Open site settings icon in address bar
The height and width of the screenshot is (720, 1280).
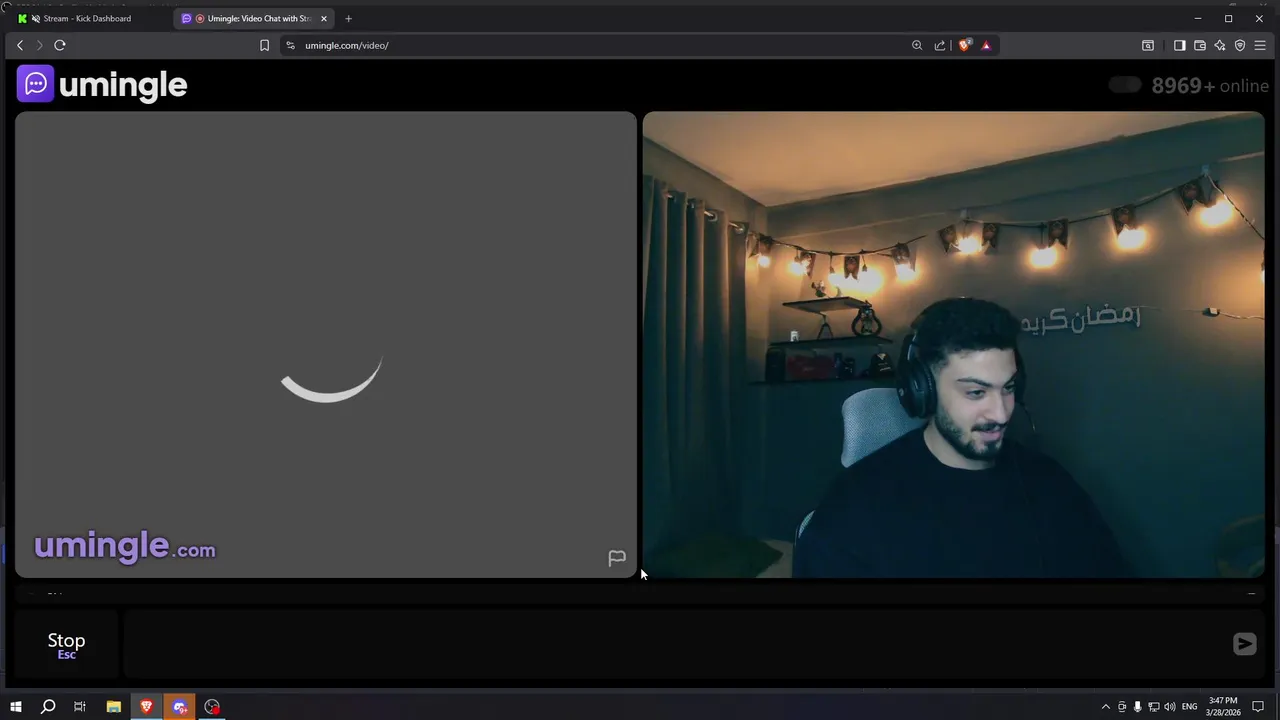click(x=290, y=45)
